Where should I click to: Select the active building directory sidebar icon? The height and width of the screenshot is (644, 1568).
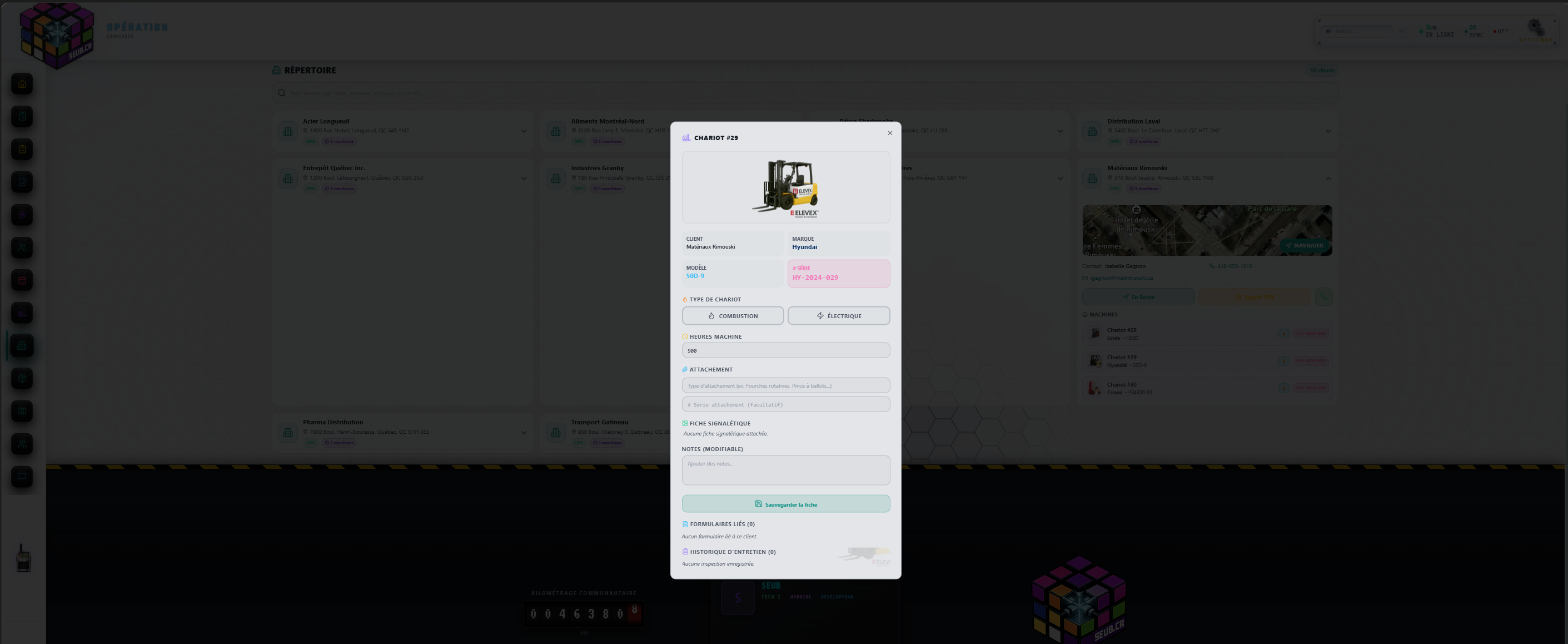[22, 346]
